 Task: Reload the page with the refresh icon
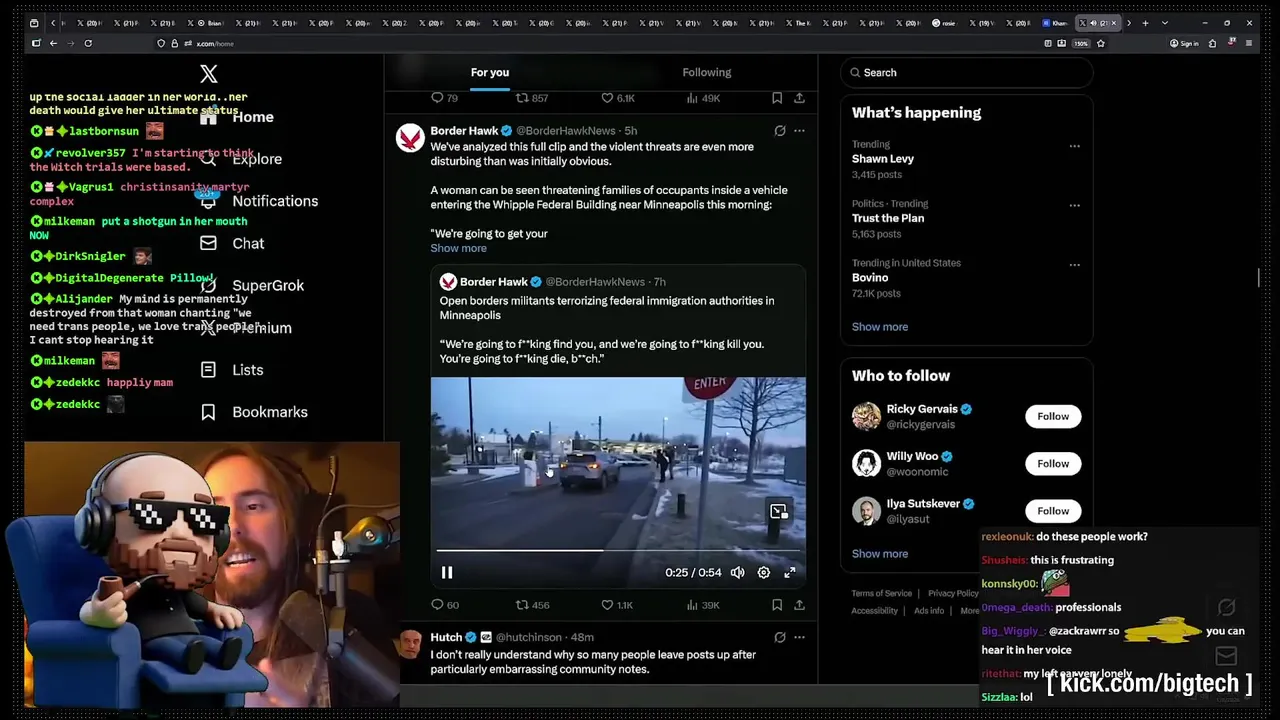tap(88, 43)
